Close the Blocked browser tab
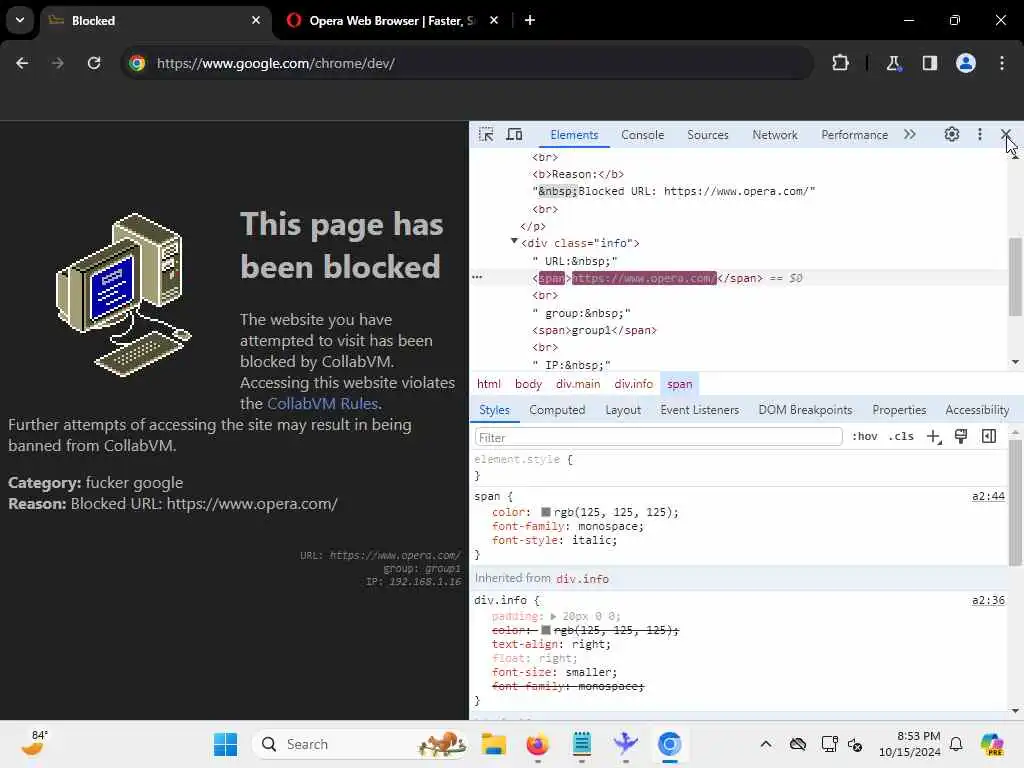Image resolution: width=1024 pixels, height=768 pixels. pyautogui.click(x=256, y=20)
